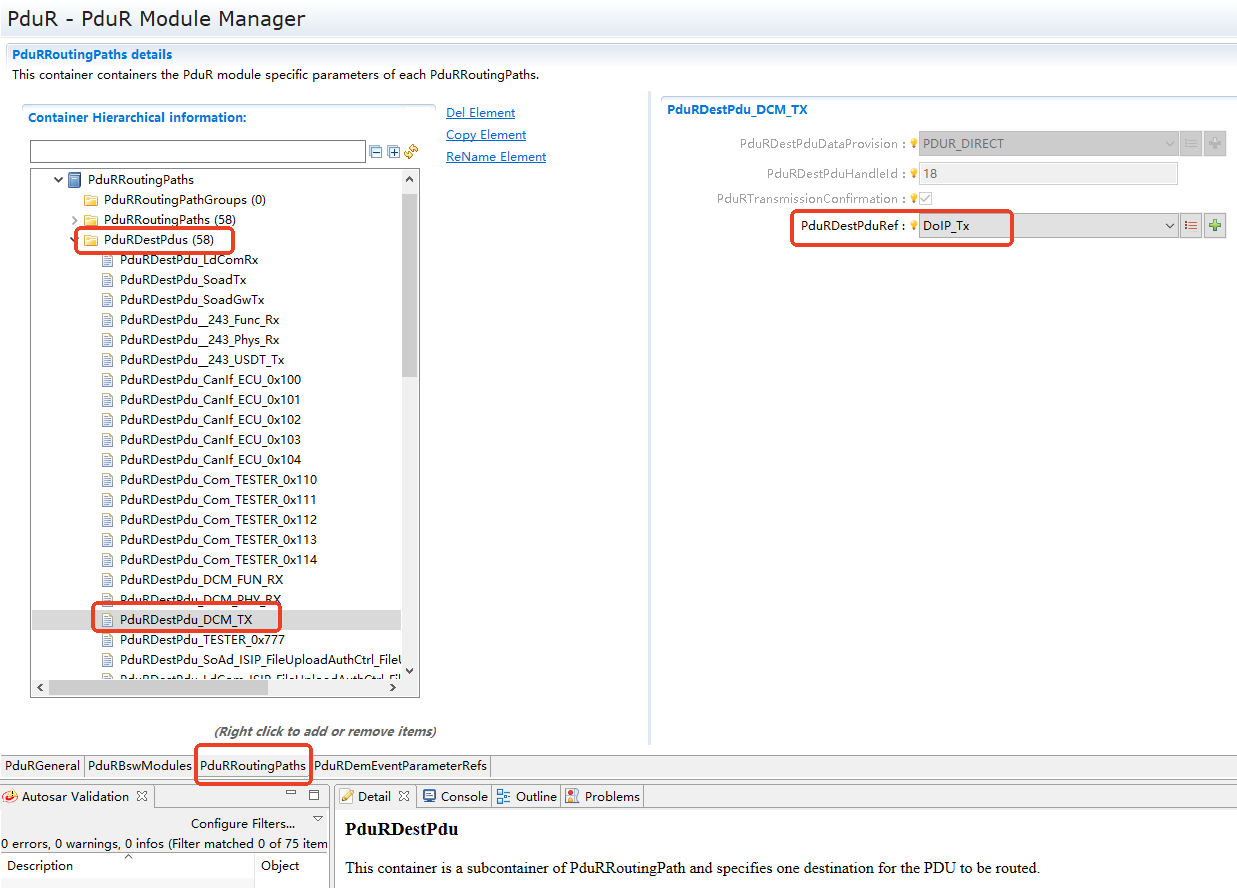Switch to the PduRBswModules tab
The image size is (1237, 888).
click(139, 766)
